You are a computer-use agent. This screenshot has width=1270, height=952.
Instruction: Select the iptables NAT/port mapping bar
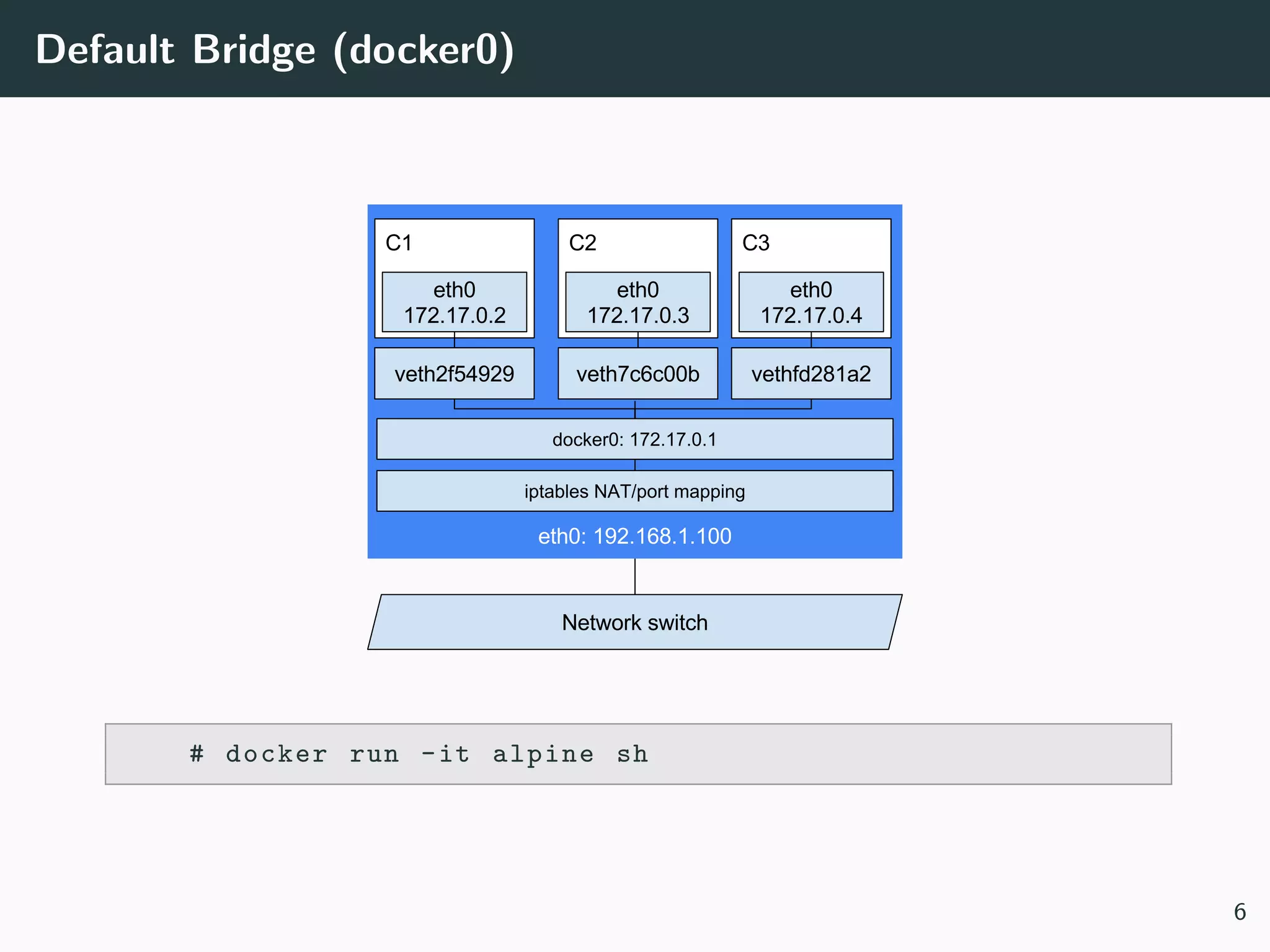coord(634,491)
